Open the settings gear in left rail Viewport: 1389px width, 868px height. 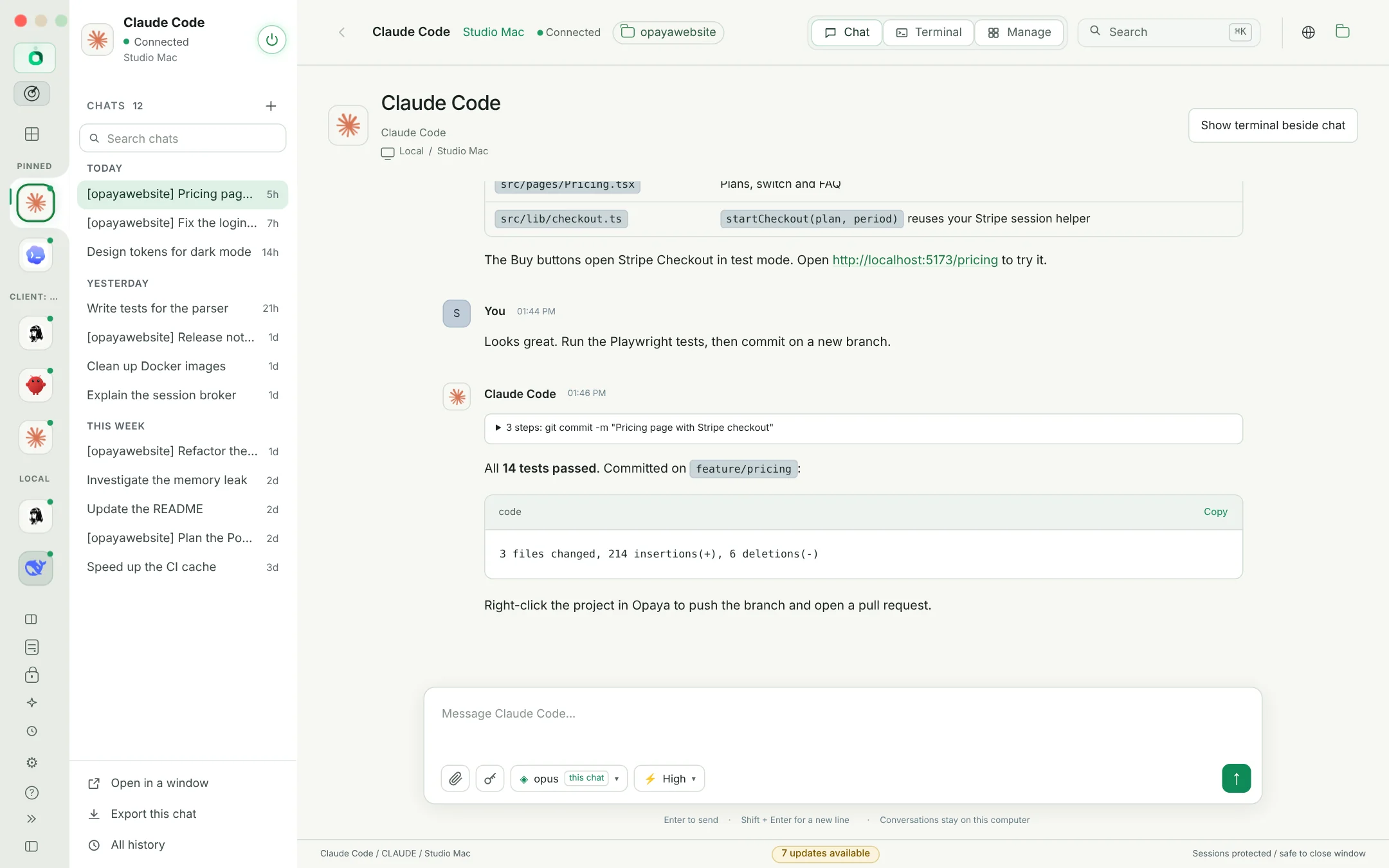[32, 763]
